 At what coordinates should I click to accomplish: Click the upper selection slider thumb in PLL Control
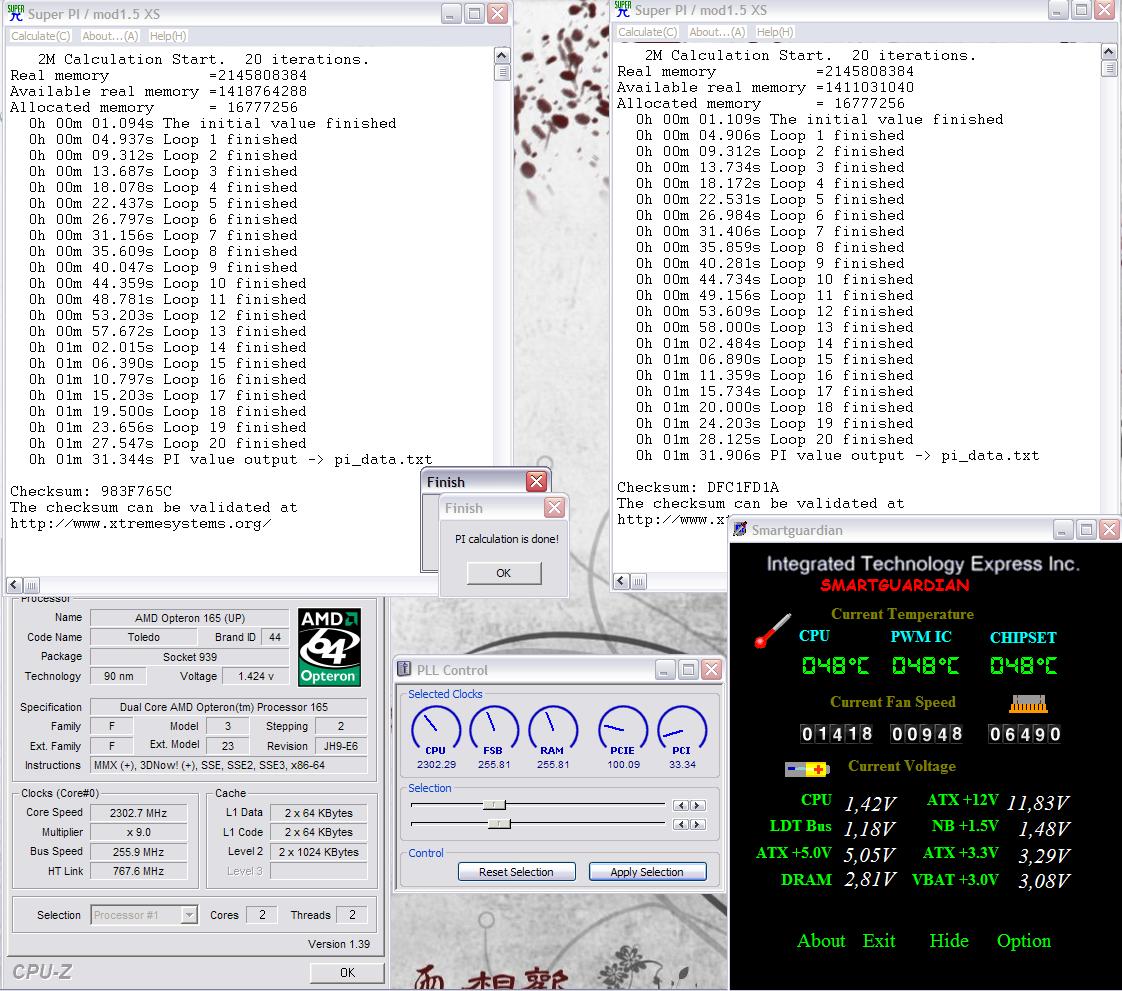494,805
